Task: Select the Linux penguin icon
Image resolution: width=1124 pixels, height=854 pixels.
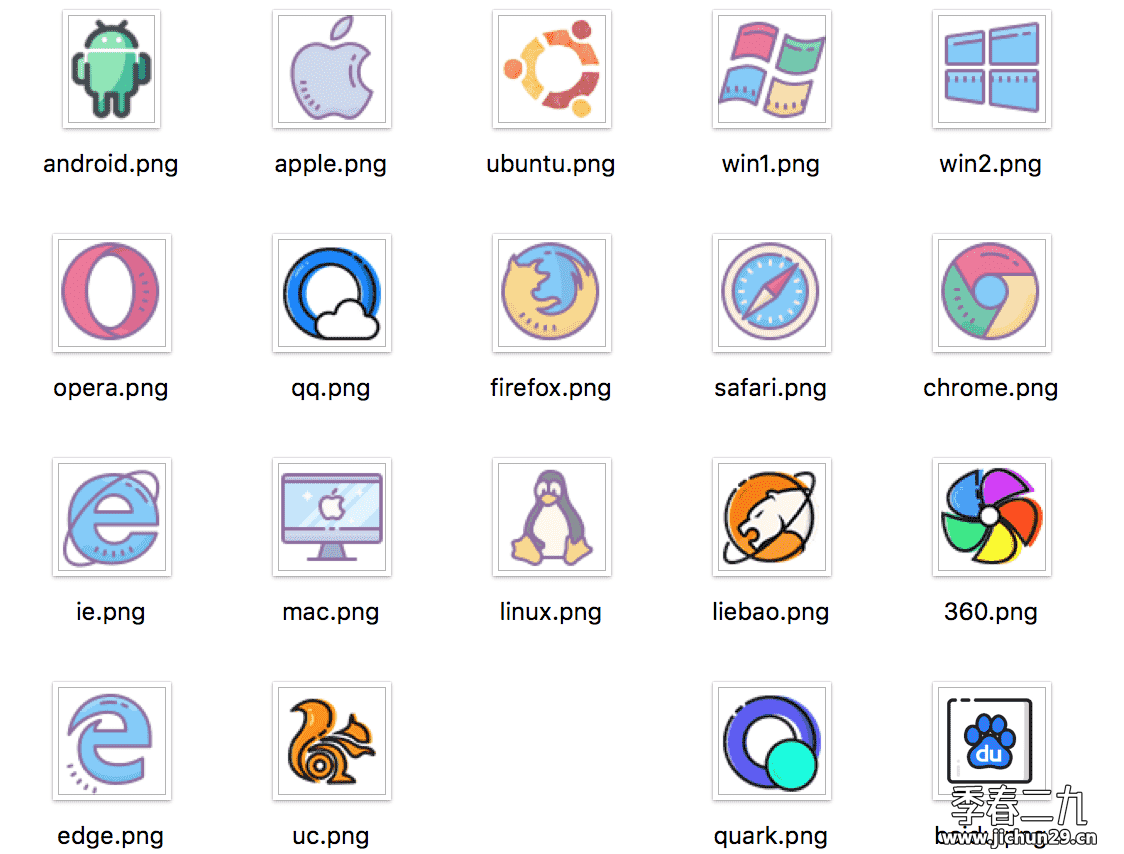Action: (551, 516)
